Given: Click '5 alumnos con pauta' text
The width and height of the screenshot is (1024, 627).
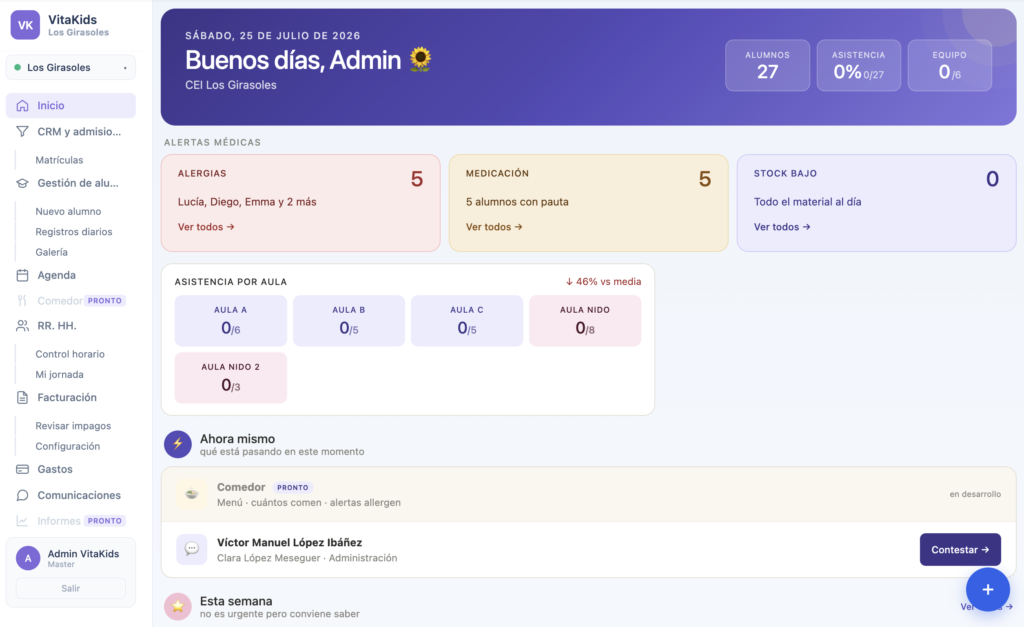Looking at the screenshot, I should 517,202.
